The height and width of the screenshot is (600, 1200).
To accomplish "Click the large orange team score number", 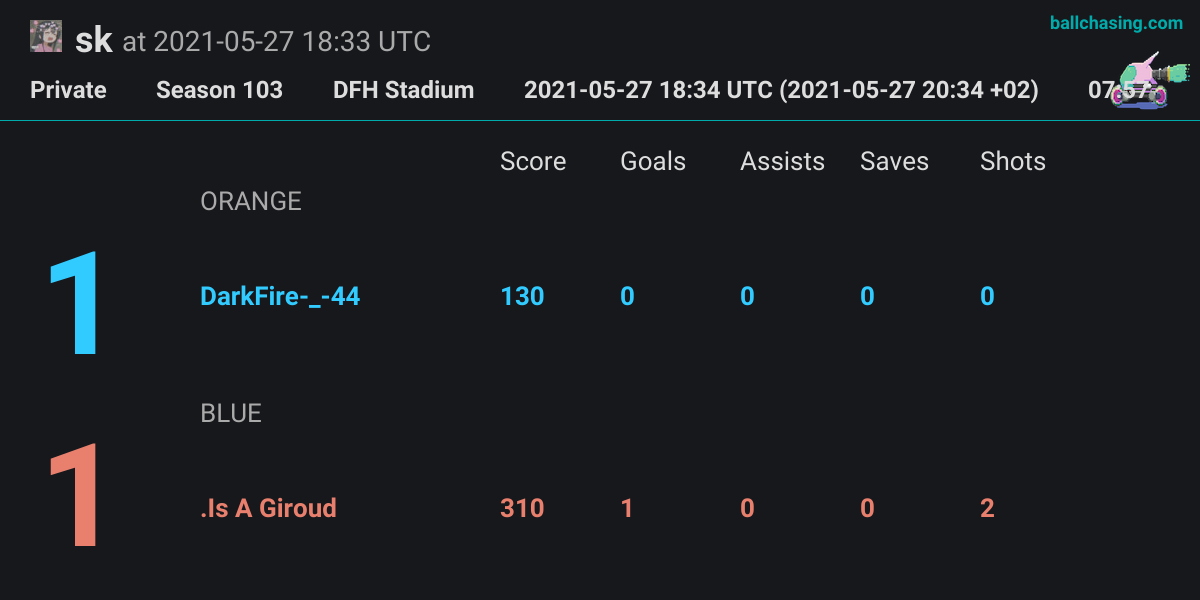I will [x=74, y=305].
